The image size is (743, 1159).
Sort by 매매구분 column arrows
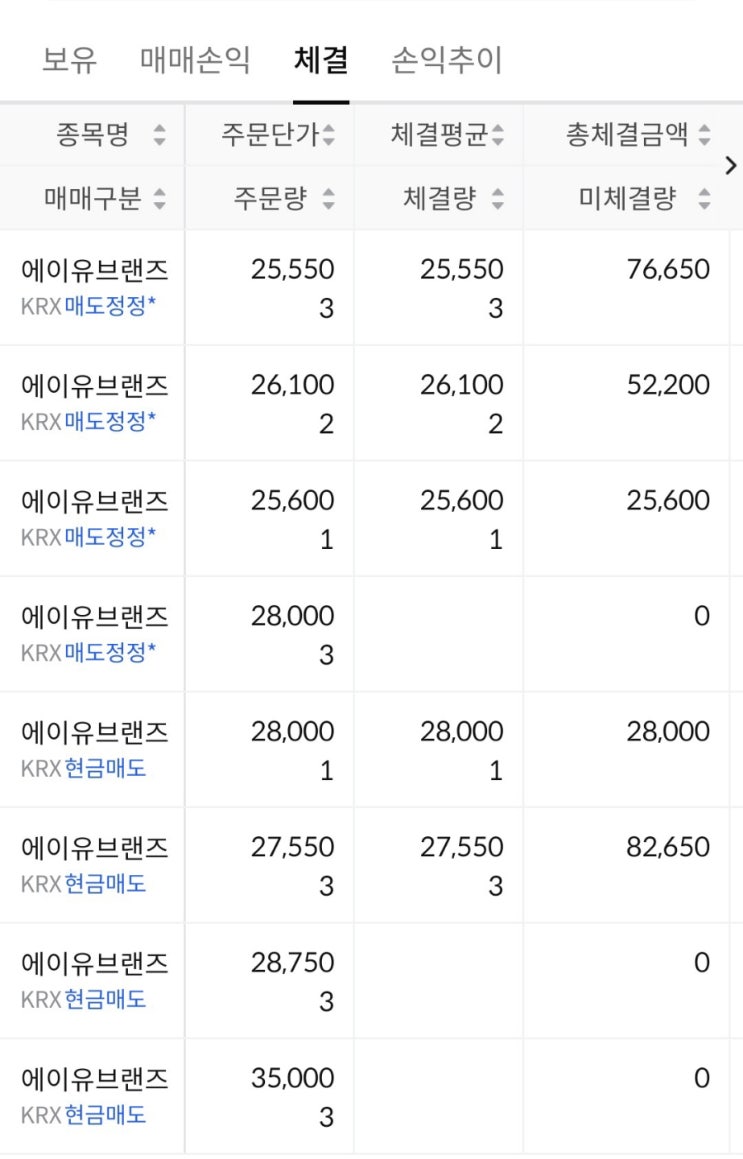click(x=160, y=199)
